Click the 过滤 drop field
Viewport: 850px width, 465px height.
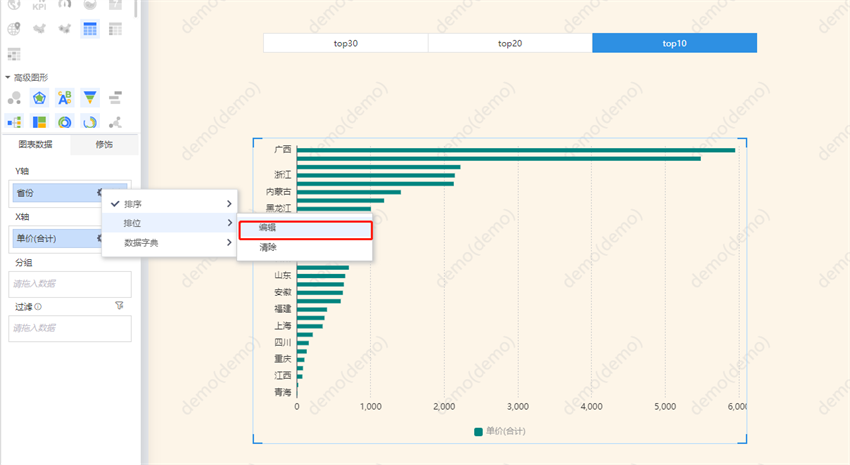70,328
